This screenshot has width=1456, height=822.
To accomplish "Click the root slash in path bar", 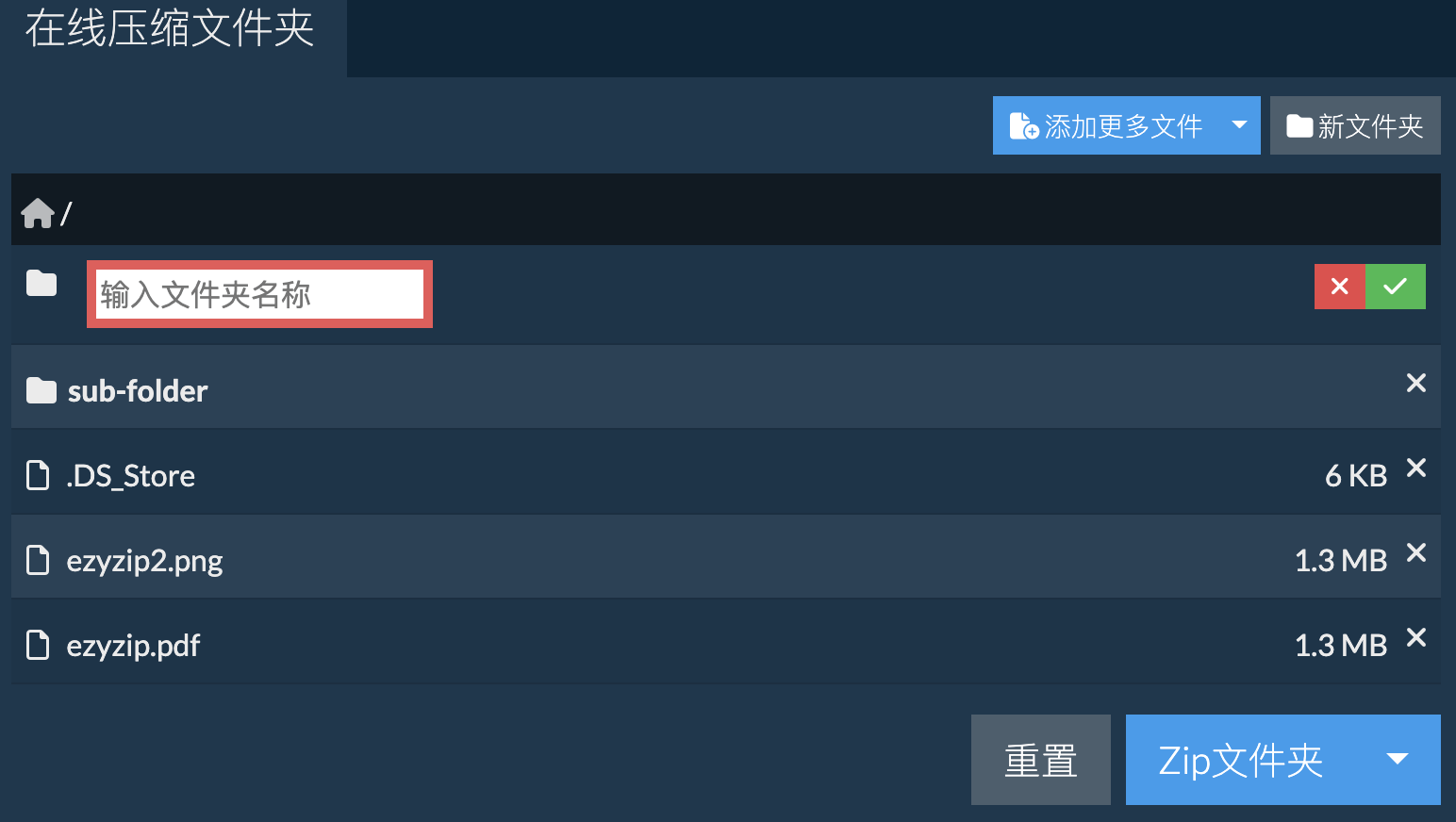I will [x=66, y=214].
